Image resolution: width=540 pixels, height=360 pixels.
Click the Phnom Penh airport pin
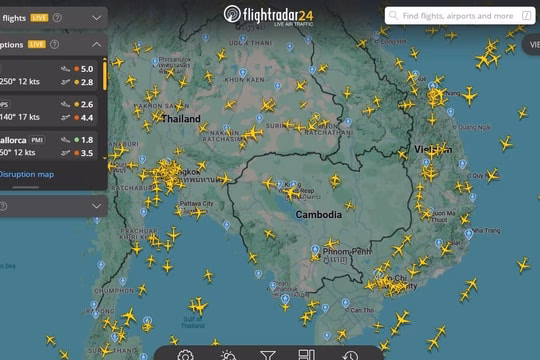315,250
